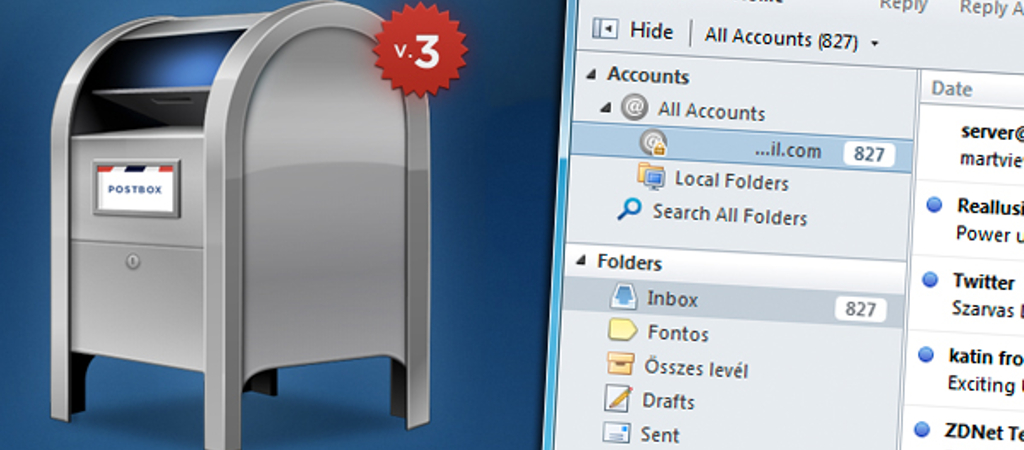Click the 827 badge on account row

869,154
